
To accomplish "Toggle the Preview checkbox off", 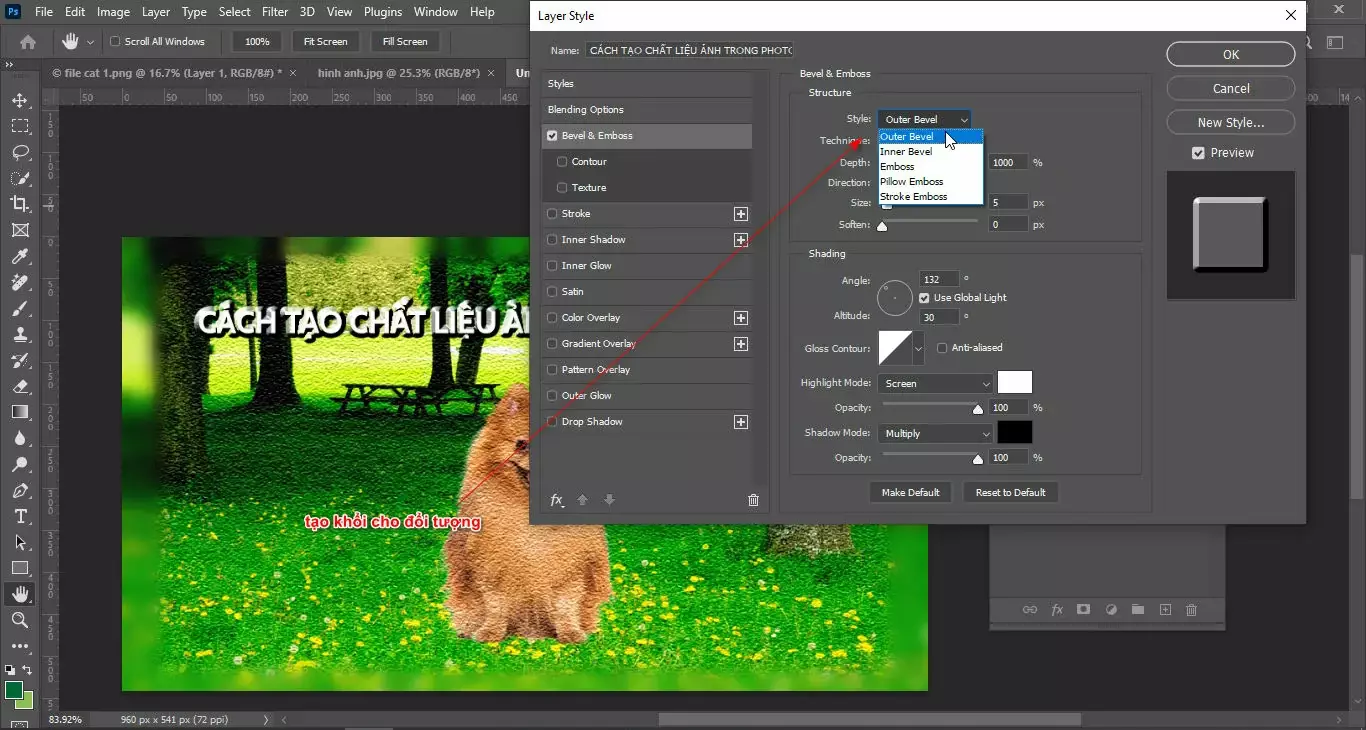I will pyautogui.click(x=1197, y=152).
